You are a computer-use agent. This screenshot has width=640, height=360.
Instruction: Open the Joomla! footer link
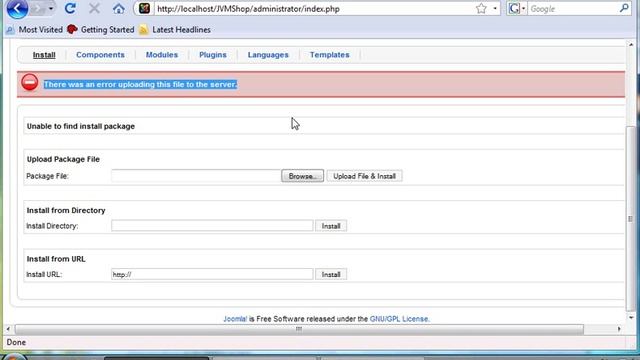[x=235, y=319]
